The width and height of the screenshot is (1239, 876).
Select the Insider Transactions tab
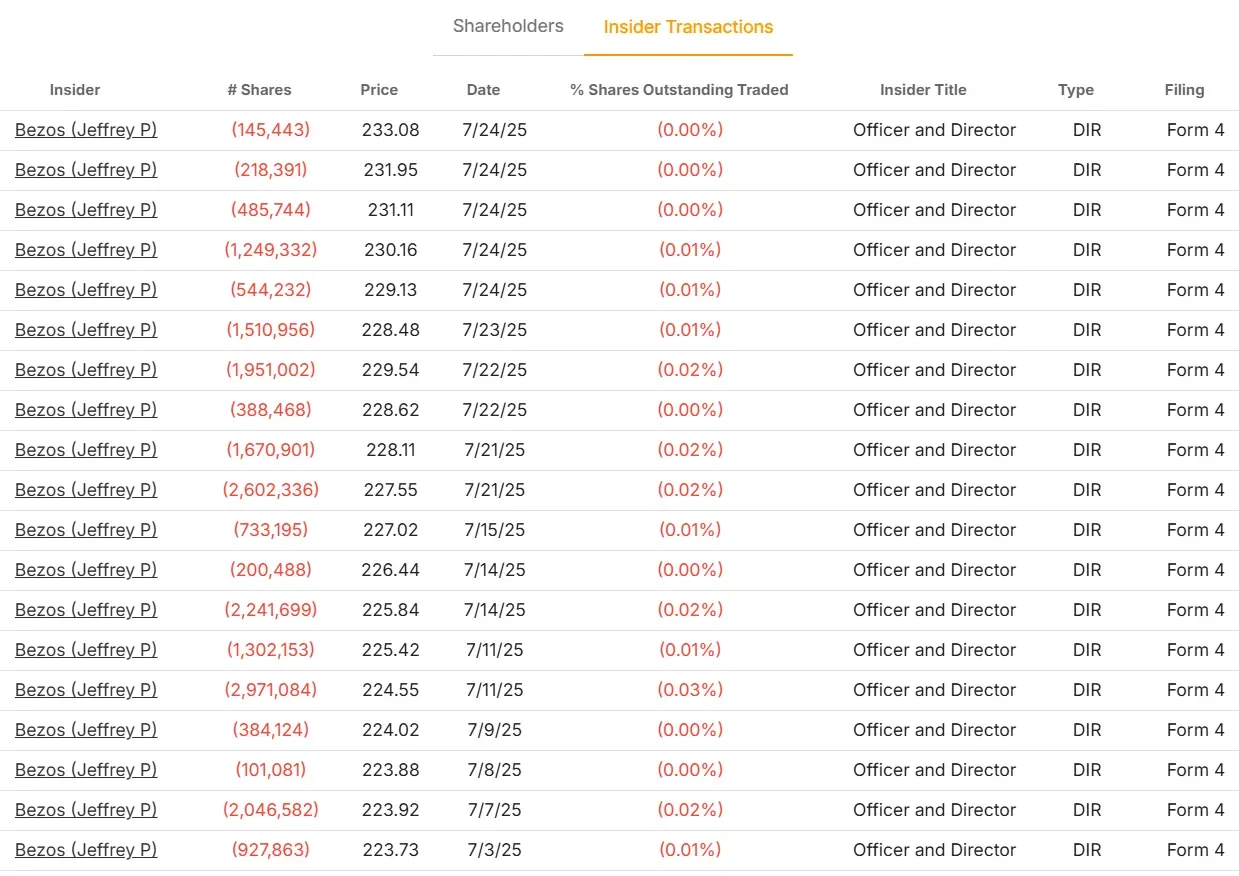(688, 27)
